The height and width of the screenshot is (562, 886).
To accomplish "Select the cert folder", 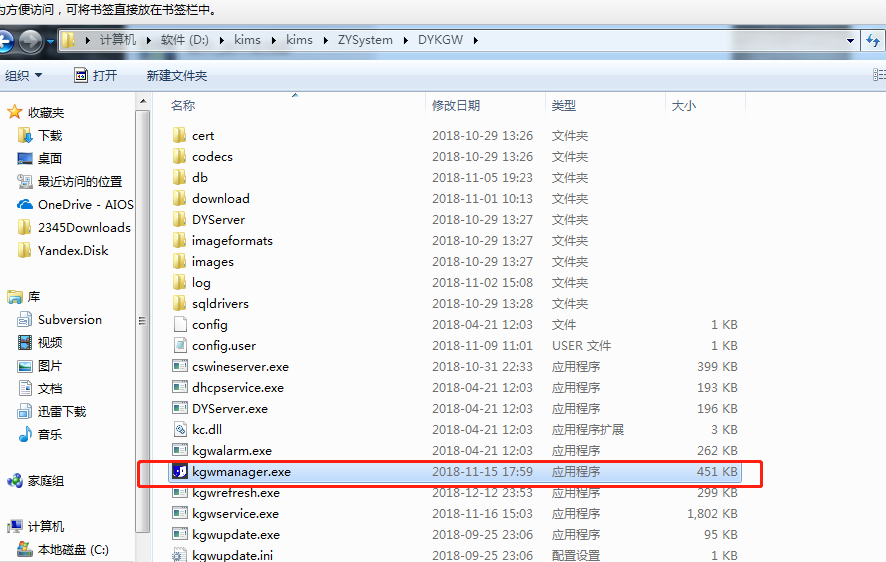I will 203,136.
